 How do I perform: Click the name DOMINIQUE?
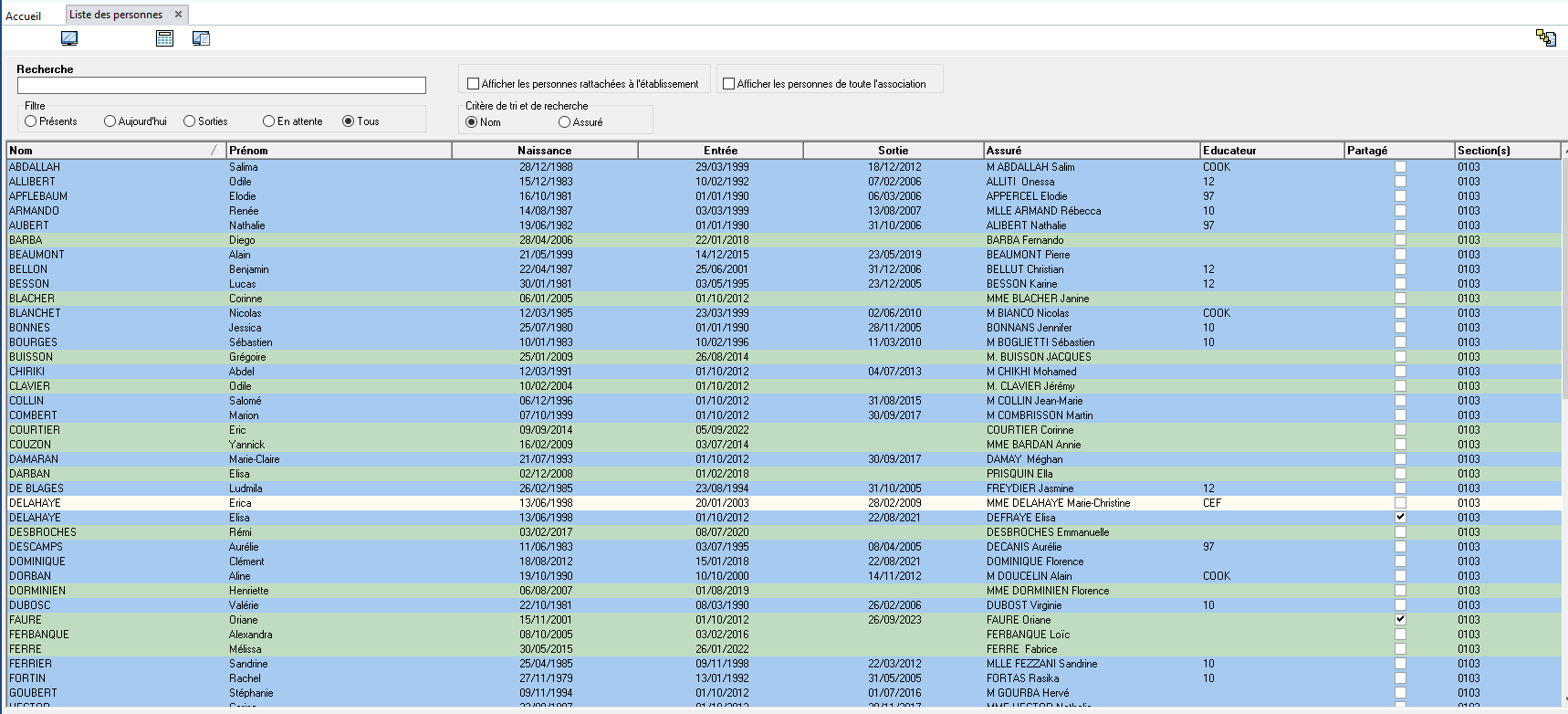pyautogui.click(x=37, y=562)
